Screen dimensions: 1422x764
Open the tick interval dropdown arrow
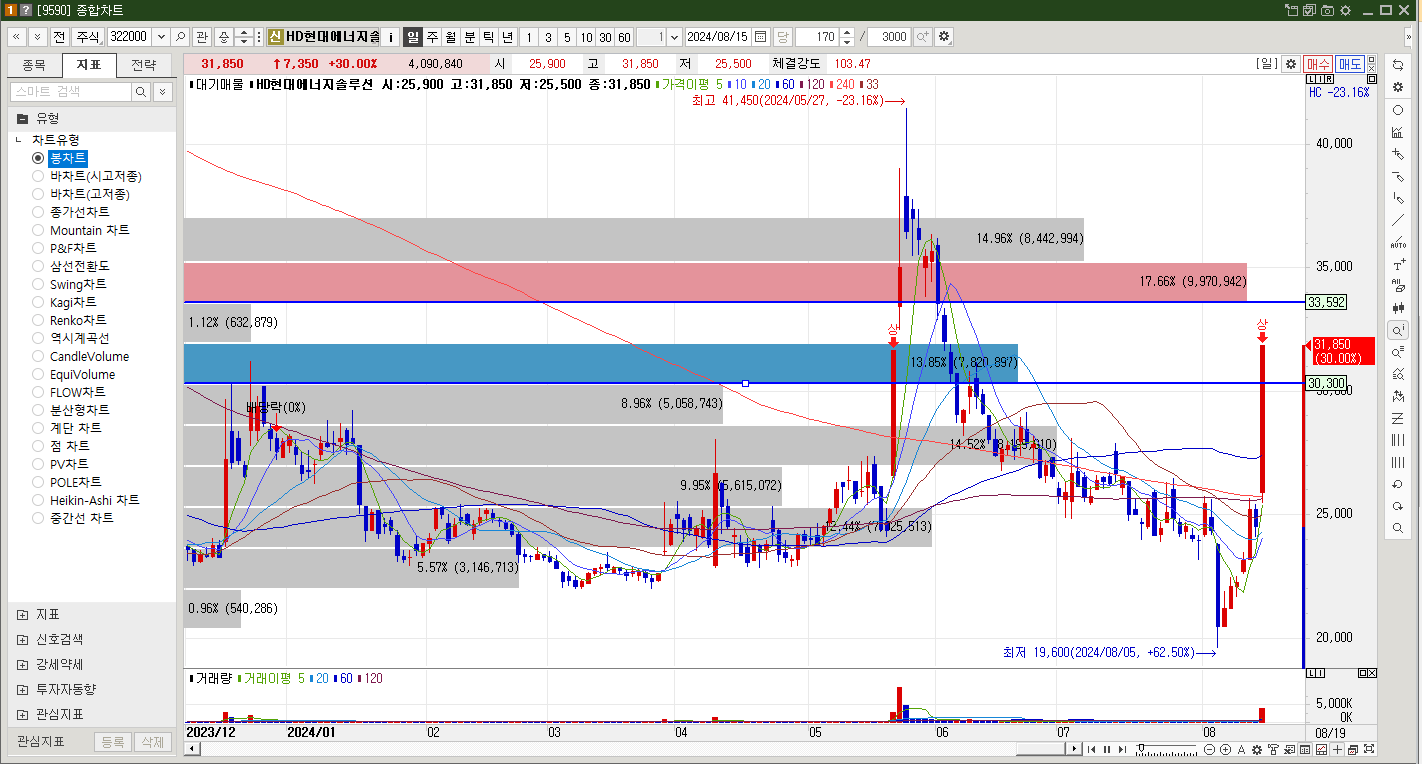point(674,36)
